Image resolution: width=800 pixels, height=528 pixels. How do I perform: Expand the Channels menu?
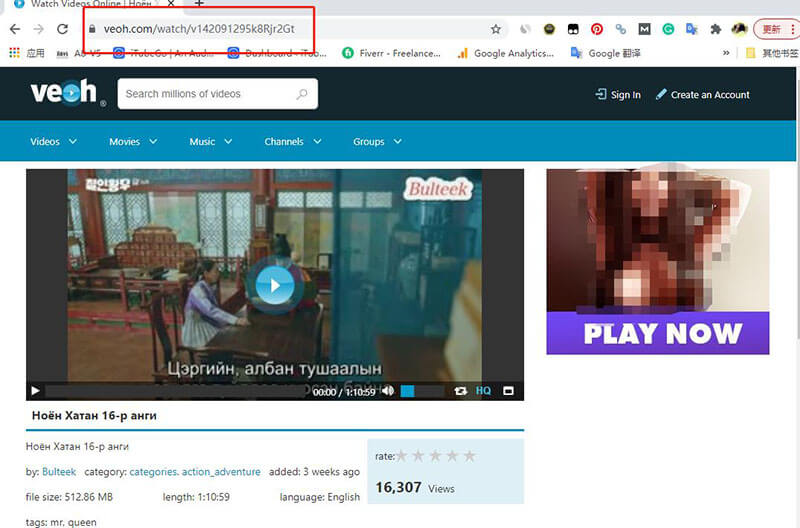[293, 141]
